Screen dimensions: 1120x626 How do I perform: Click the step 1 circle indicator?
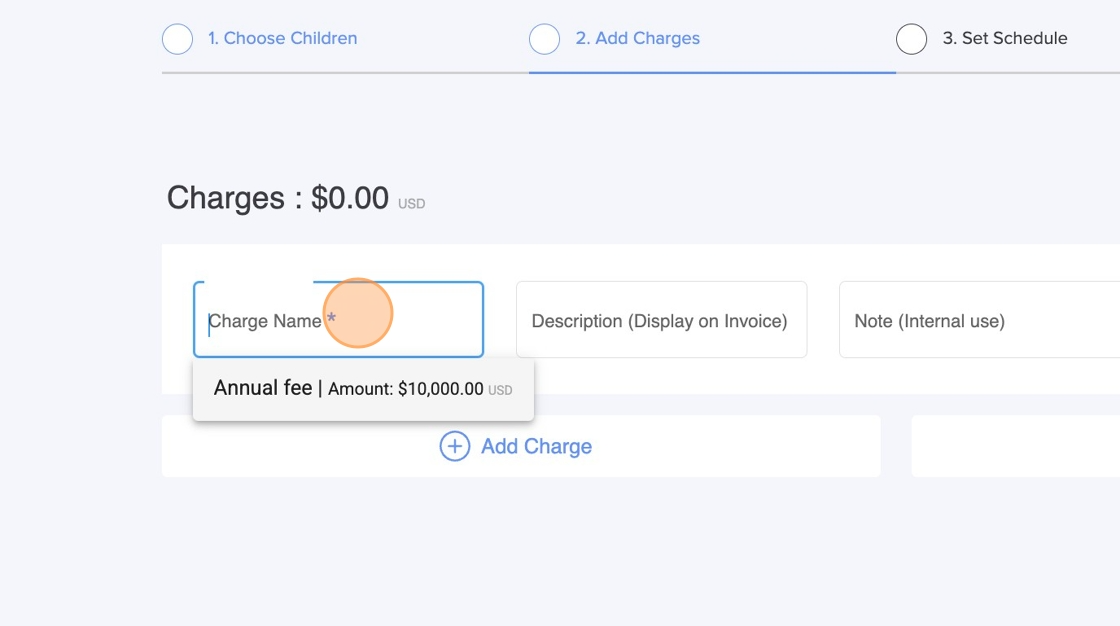tap(177, 39)
